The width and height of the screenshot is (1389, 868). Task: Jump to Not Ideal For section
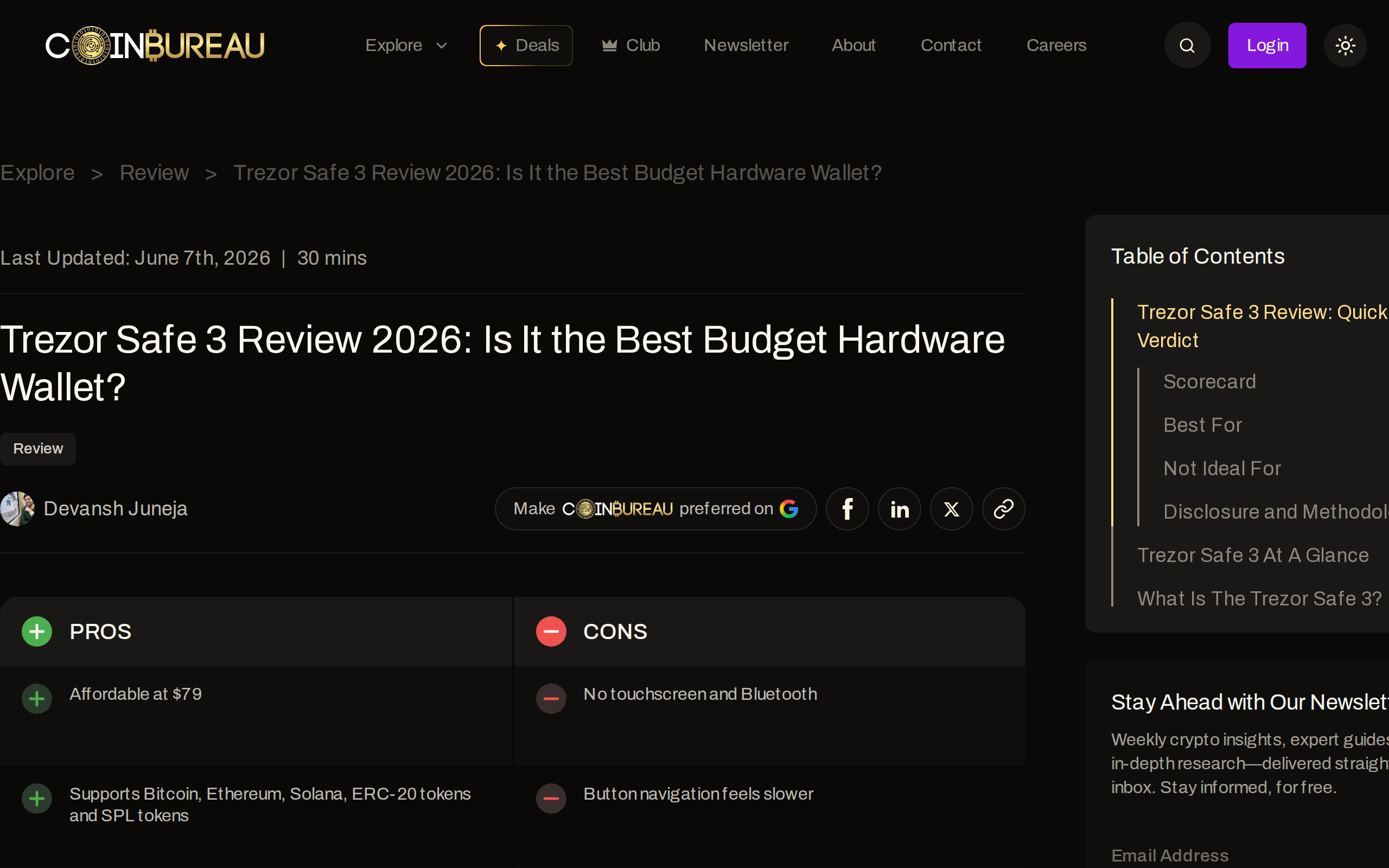coord(1222,468)
